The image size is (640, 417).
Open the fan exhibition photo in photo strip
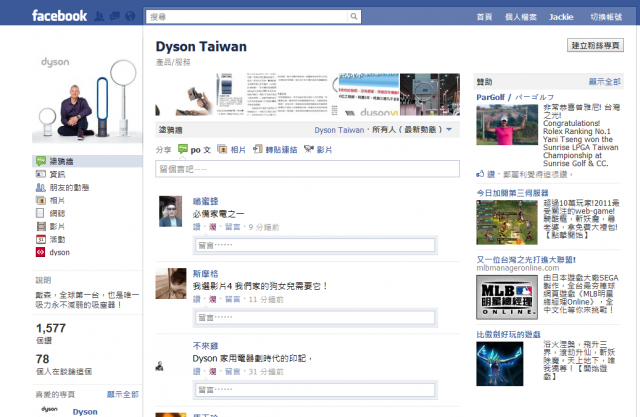tap(430, 95)
